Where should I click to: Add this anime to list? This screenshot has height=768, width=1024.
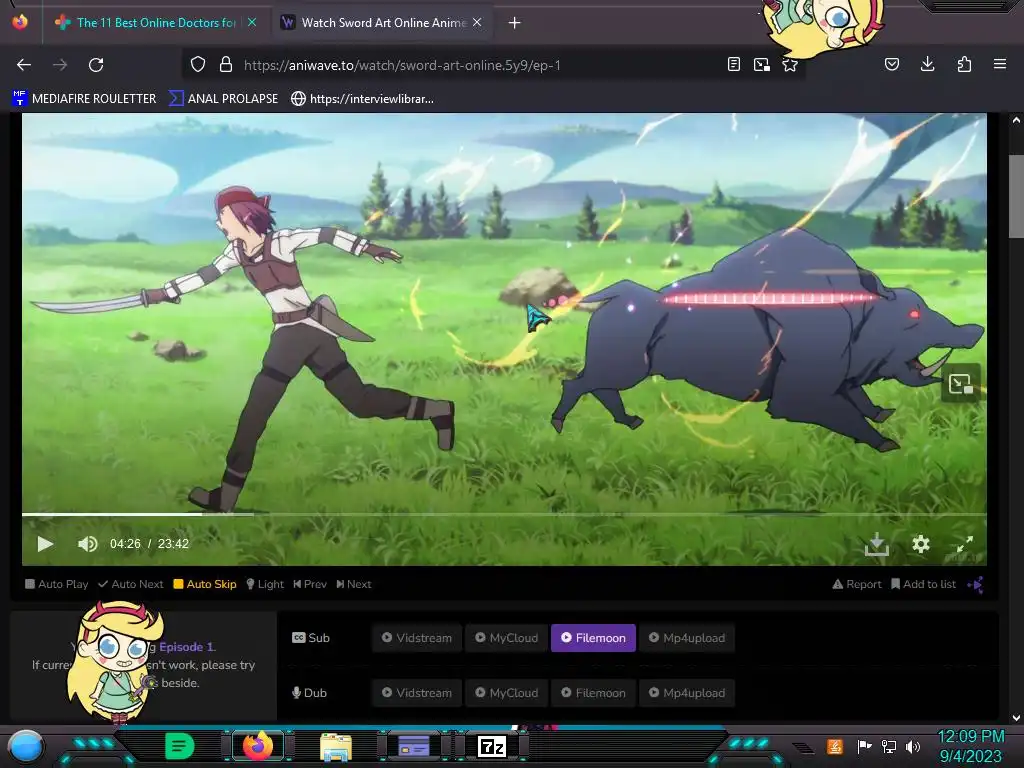923,584
